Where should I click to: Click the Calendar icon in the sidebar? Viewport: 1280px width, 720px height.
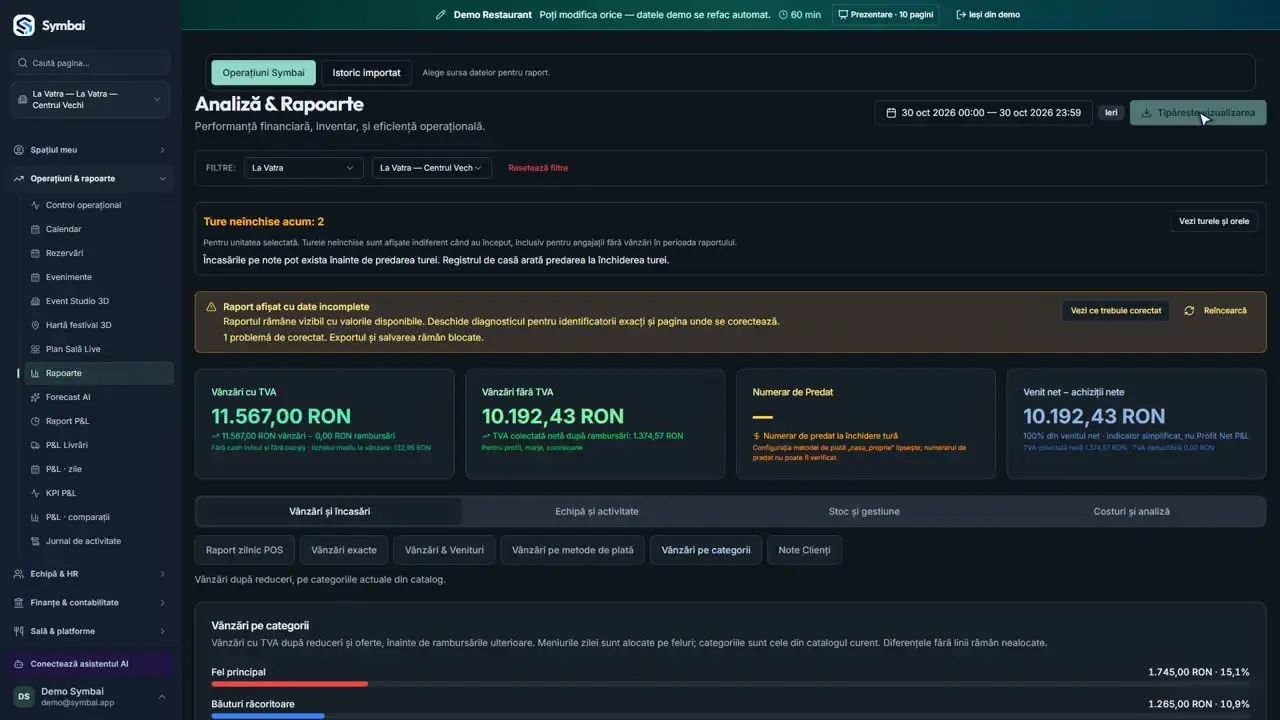(x=35, y=229)
